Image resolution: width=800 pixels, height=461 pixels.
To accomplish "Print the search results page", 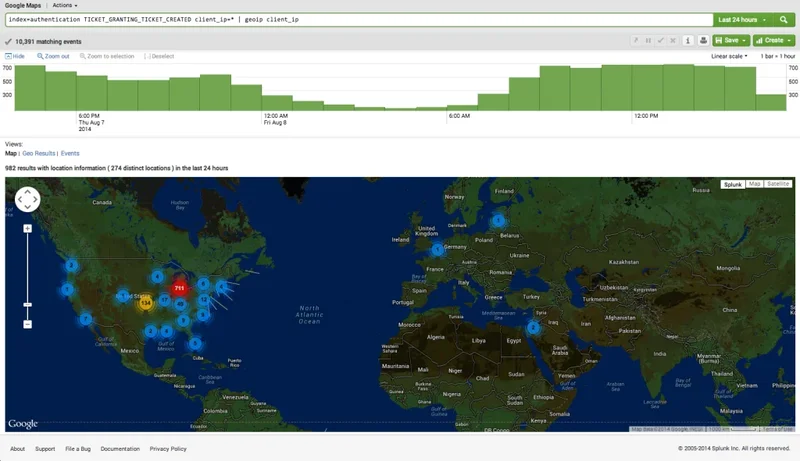I will pos(703,40).
